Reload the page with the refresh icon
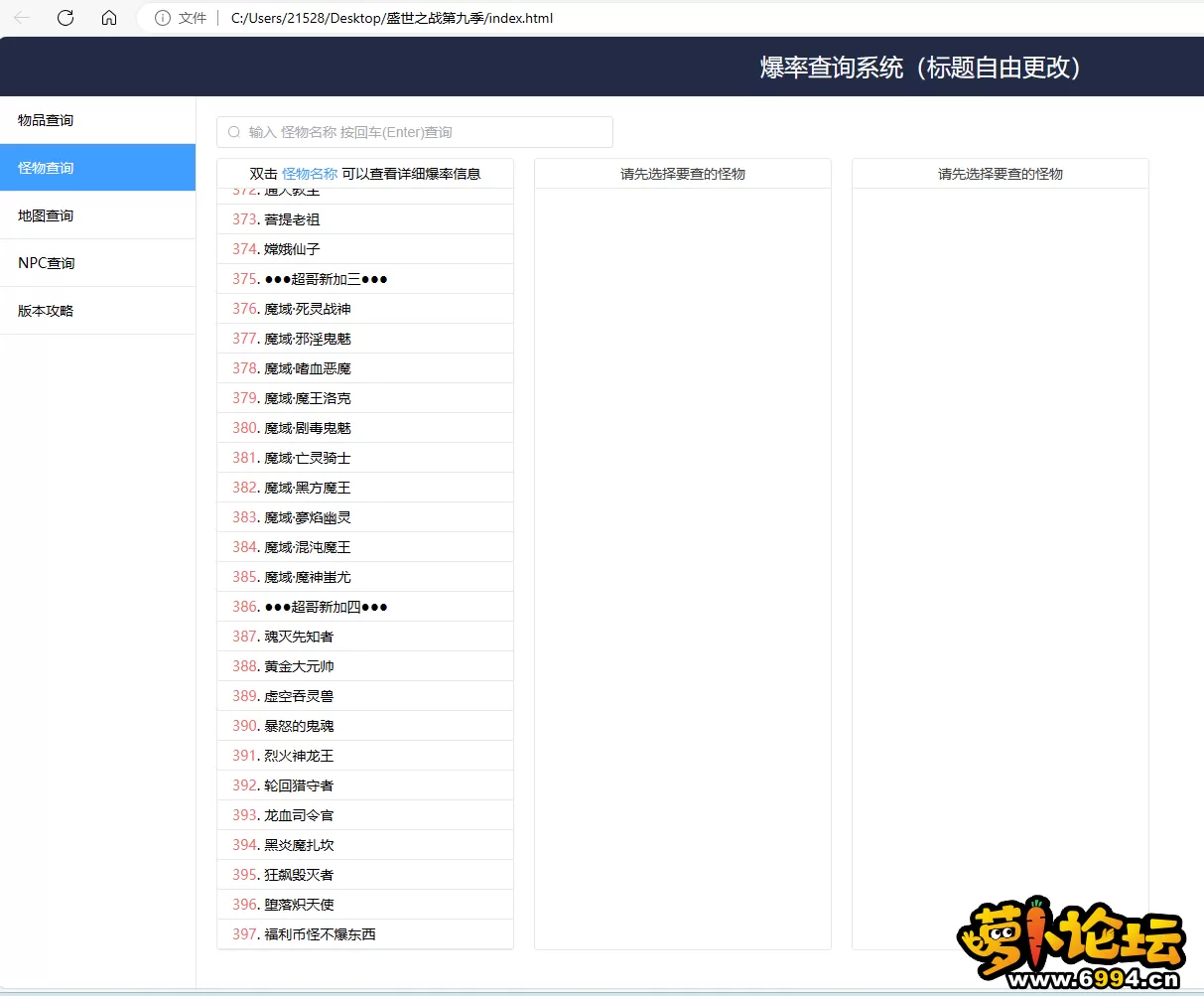Screen dimensions: 1204x996 [x=66, y=18]
